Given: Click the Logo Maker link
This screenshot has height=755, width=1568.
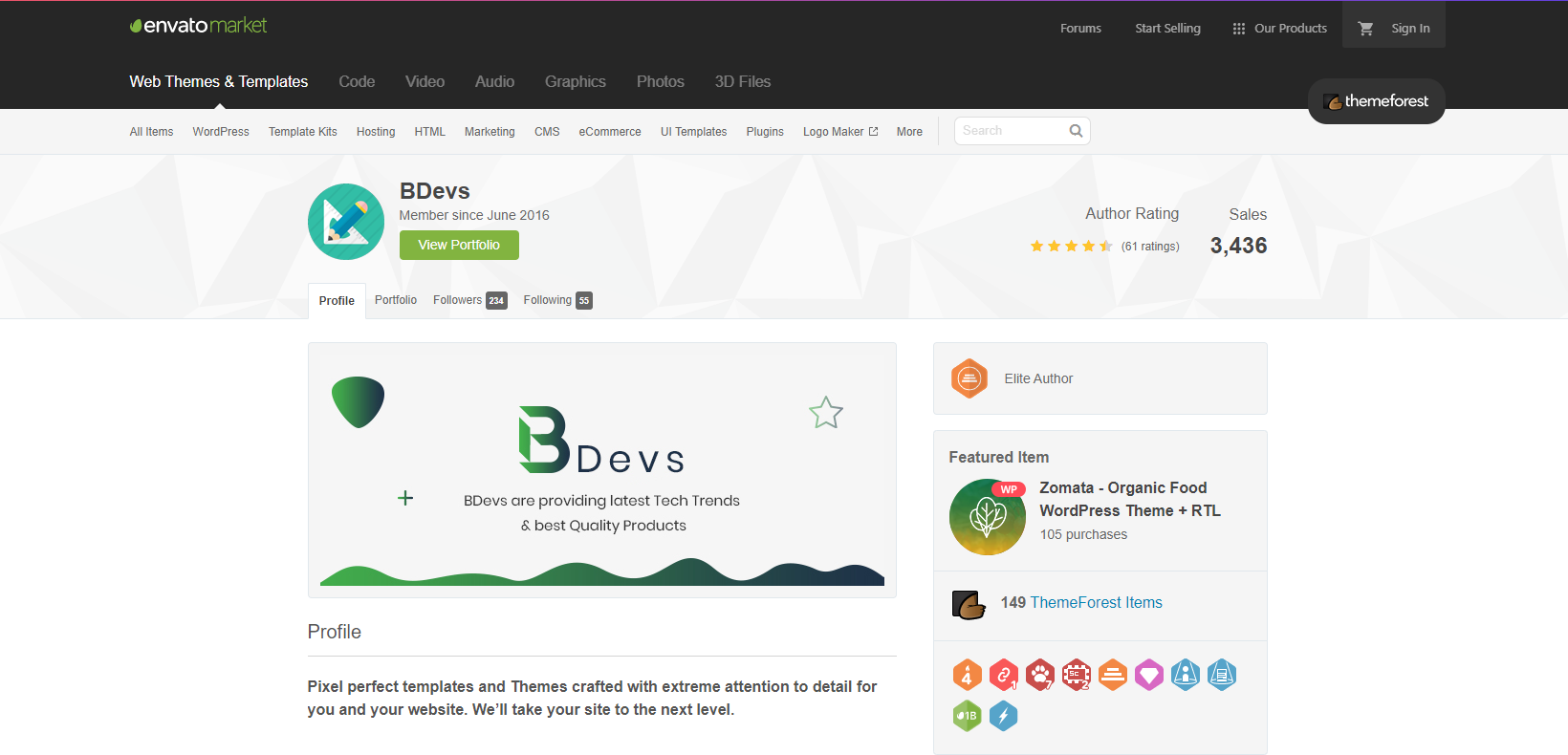Looking at the screenshot, I should [x=833, y=132].
